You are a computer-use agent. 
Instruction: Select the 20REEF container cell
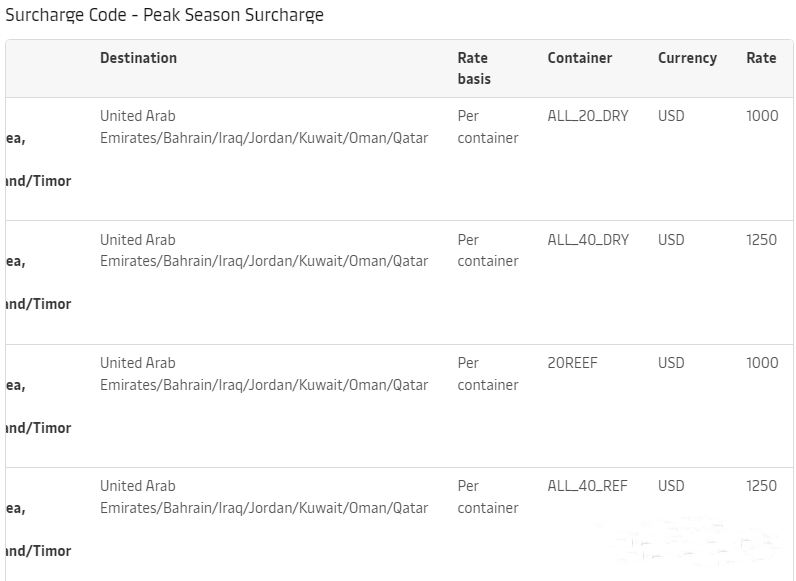tap(572, 363)
